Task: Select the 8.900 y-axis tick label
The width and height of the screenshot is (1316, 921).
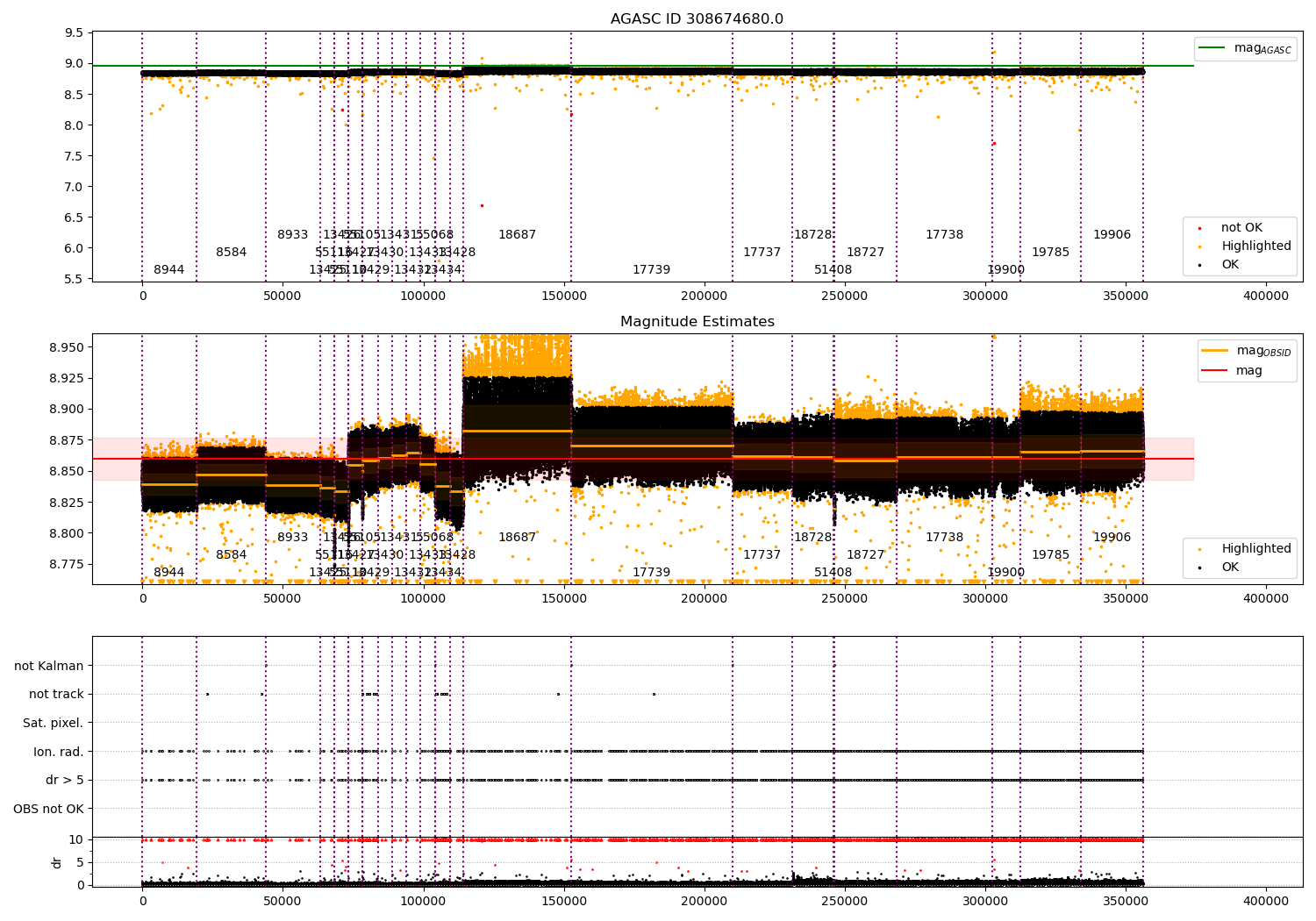Action: click(x=67, y=409)
